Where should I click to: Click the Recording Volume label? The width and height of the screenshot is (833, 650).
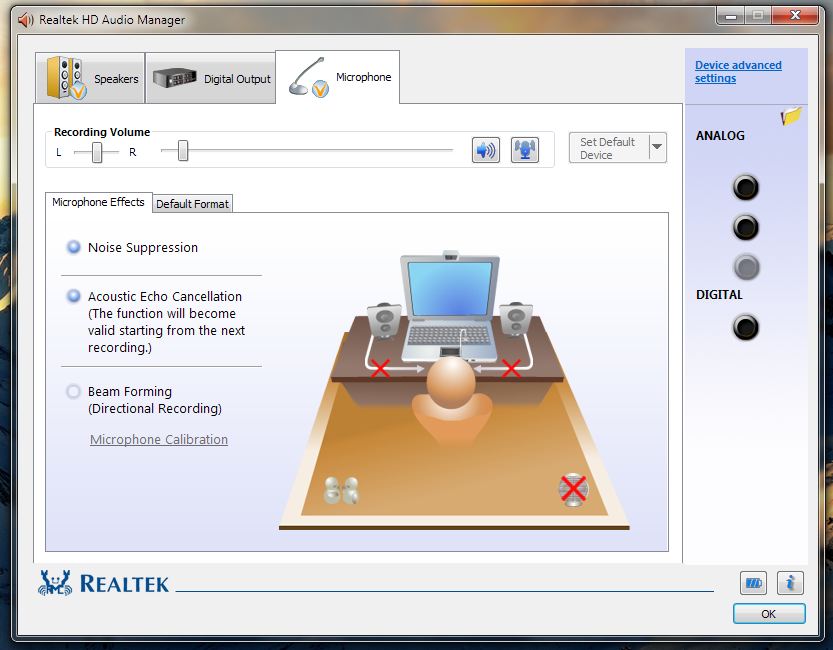[x=102, y=132]
